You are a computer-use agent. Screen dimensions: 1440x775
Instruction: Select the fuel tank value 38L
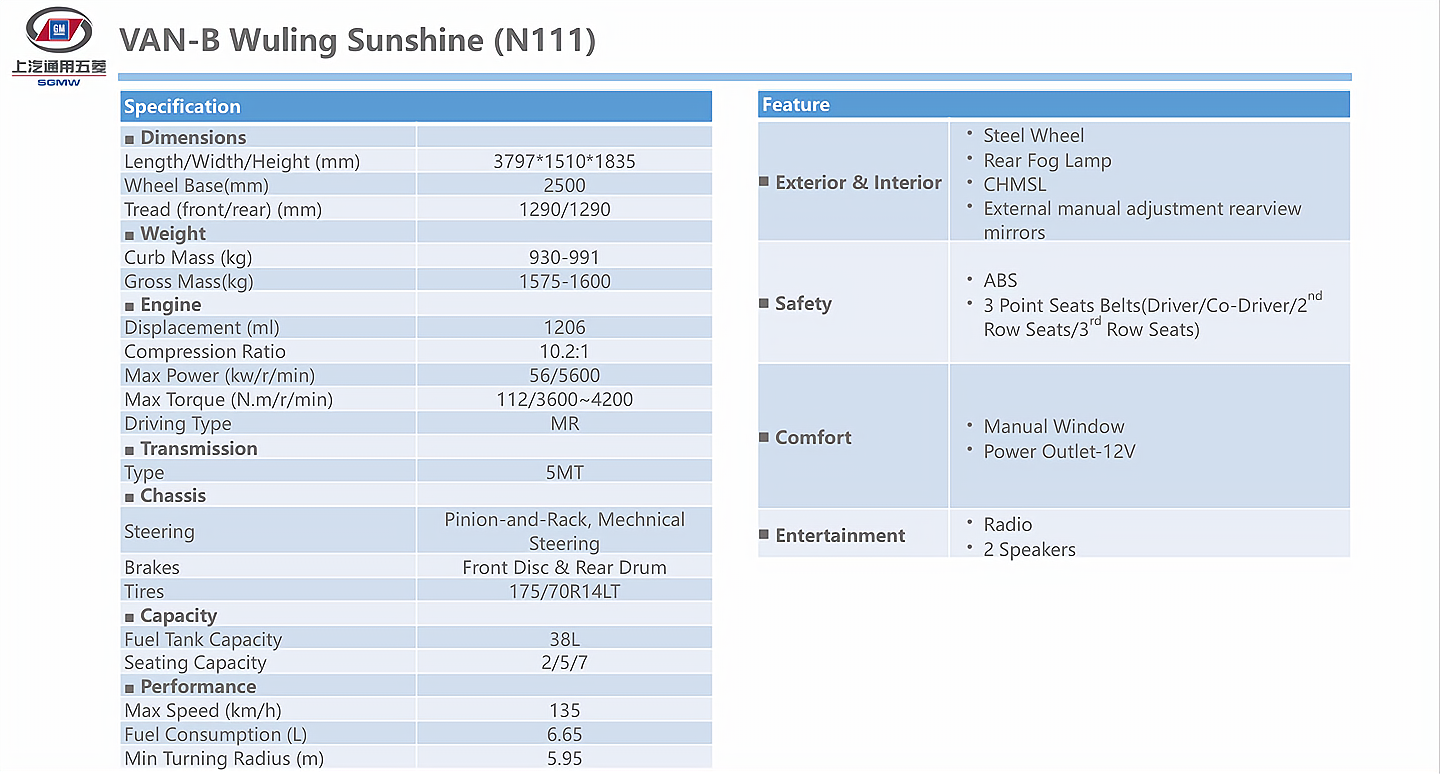click(565, 639)
